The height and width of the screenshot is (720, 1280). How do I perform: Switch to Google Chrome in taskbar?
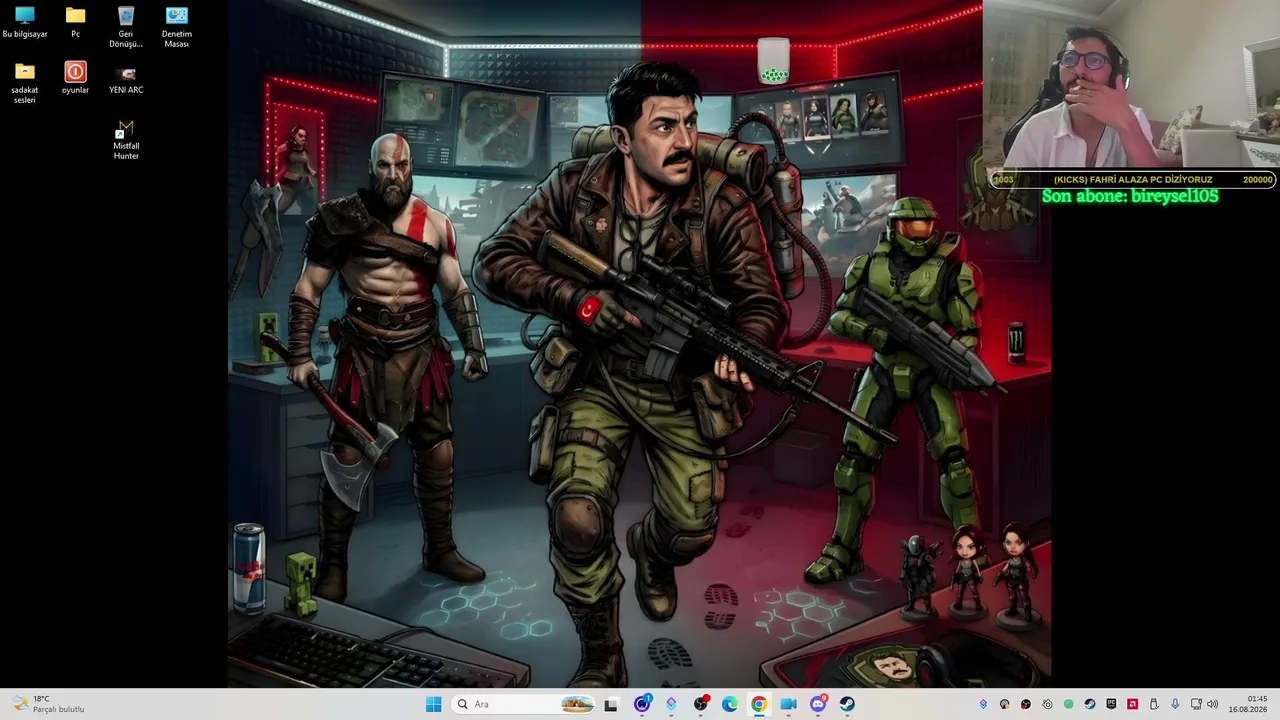(759, 704)
